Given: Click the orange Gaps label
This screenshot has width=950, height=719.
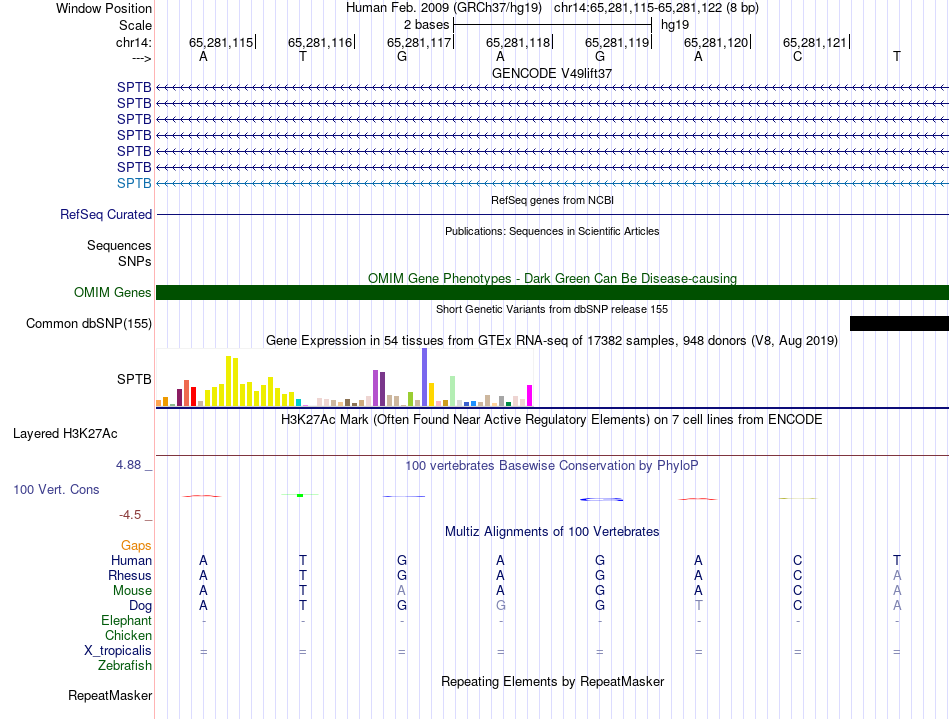Looking at the screenshot, I should click(x=136, y=546).
